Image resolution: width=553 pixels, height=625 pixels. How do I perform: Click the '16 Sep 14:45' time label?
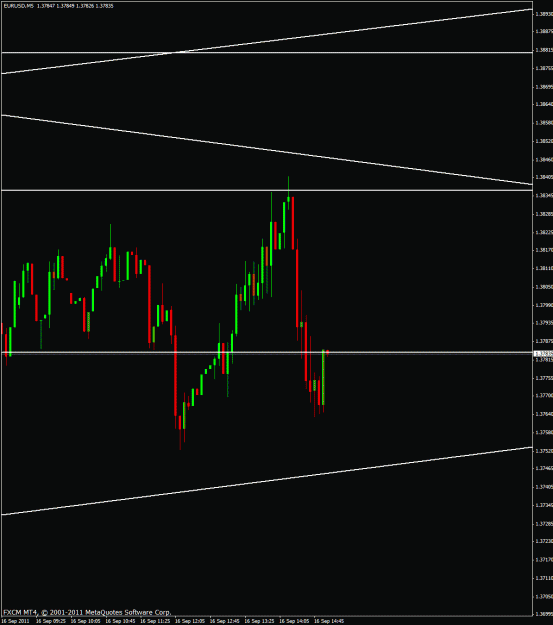coord(329,621)
